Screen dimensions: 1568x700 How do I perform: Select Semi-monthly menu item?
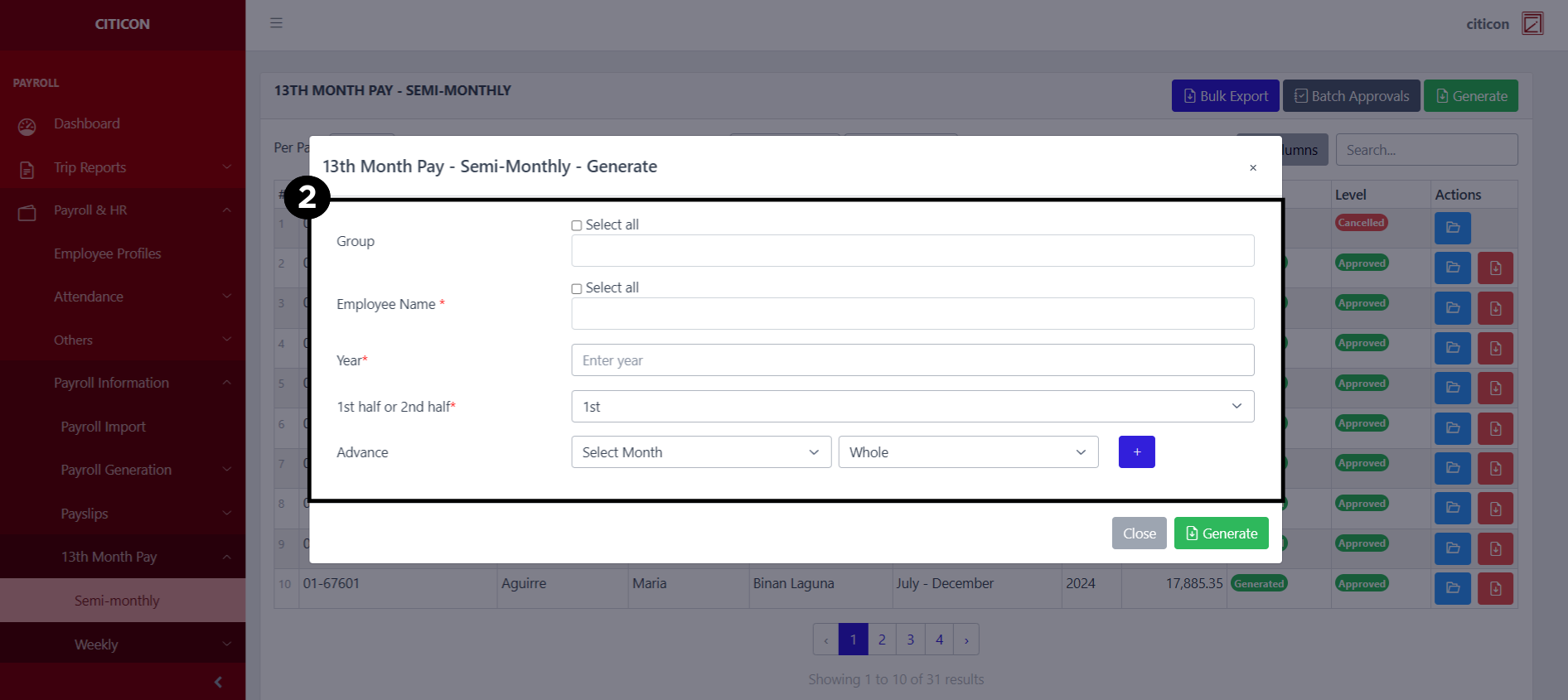123,601
